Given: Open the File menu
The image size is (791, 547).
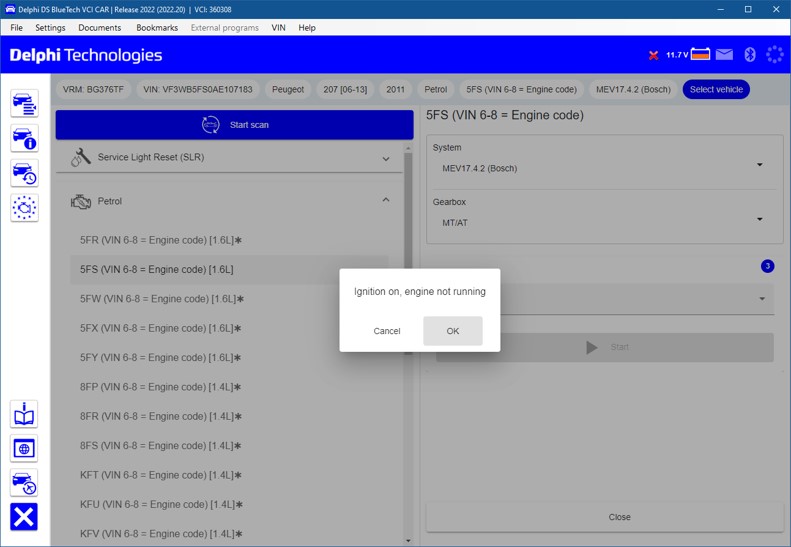Looking at the screenshot, I should click(16, 28).
